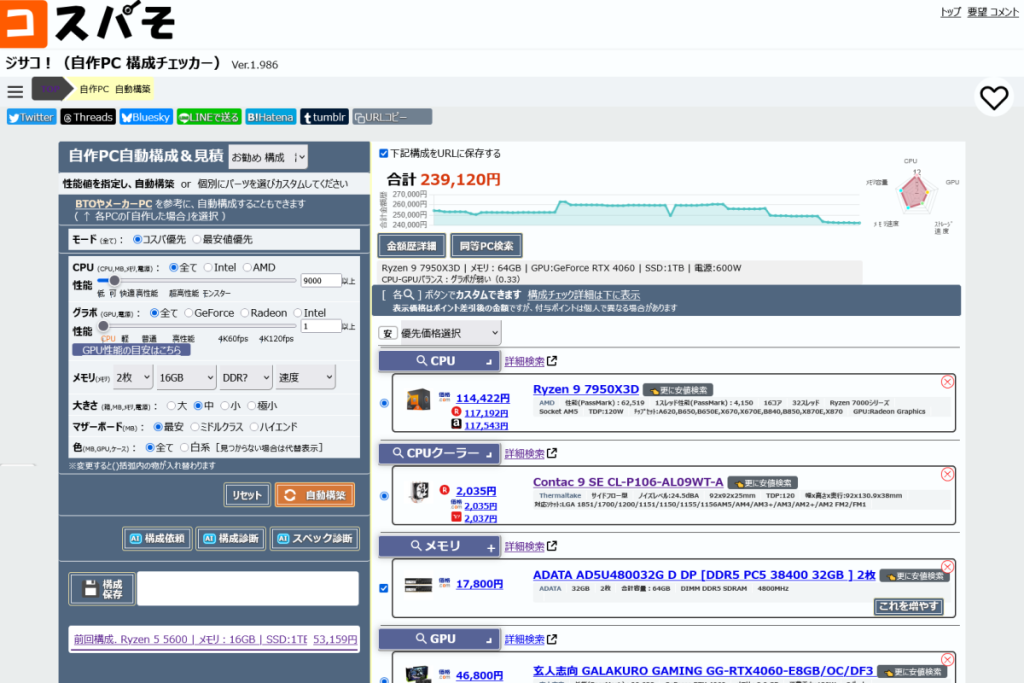Open external link icon next to CPUクーラー 詳細検索
This screenshot has width=1024, height=683.
(x=552, y=453)
